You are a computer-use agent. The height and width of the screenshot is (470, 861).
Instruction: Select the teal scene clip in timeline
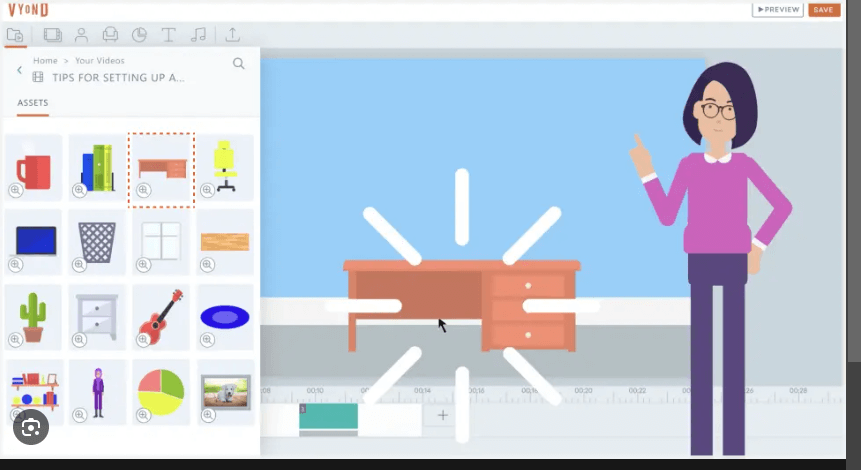[328, 416]
